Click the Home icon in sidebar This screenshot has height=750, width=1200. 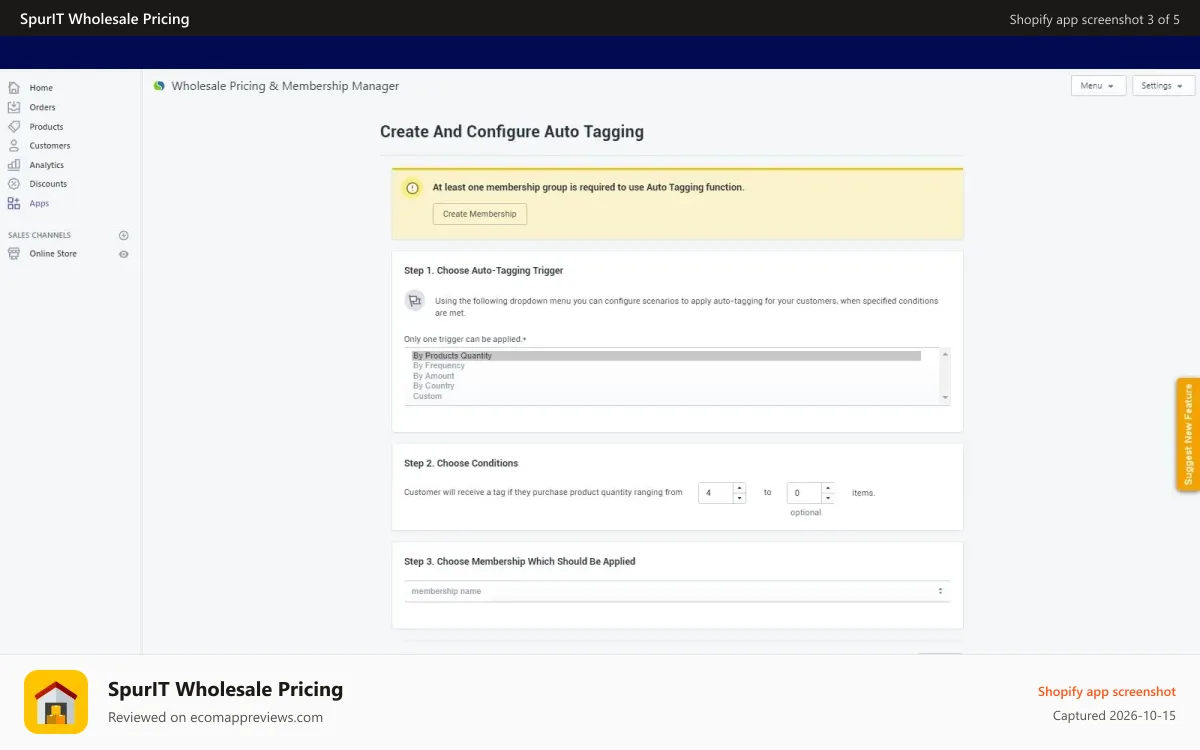[x=14, y=88]
